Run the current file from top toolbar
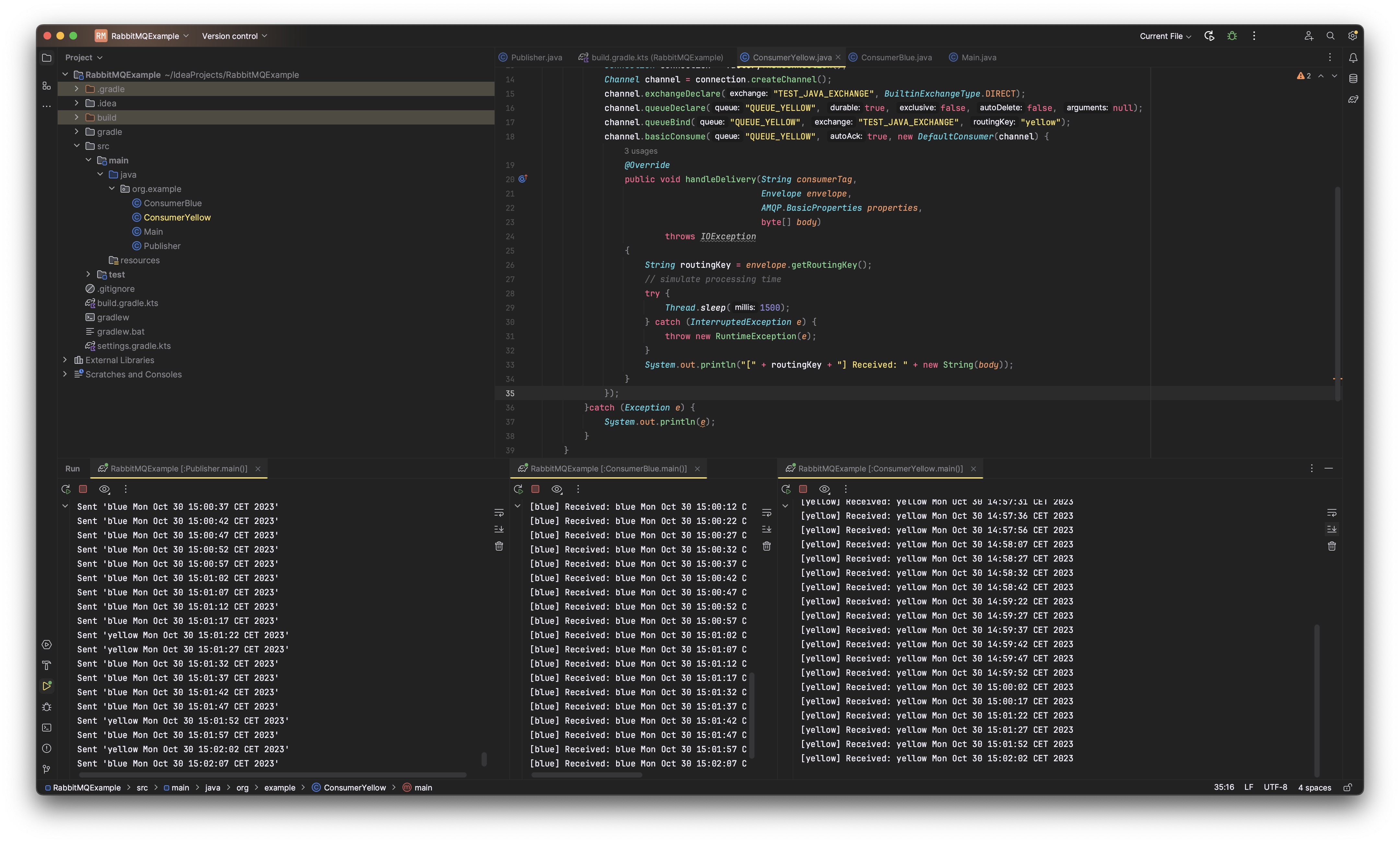Screen dimensions: 1400x843 tap(1209, 36)
